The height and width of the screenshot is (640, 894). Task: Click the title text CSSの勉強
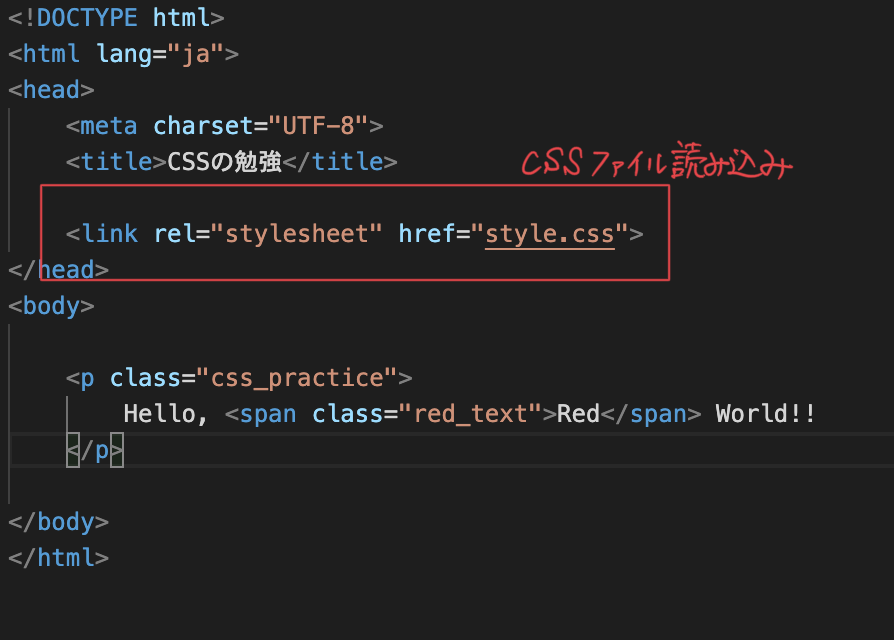click(225, 162)
